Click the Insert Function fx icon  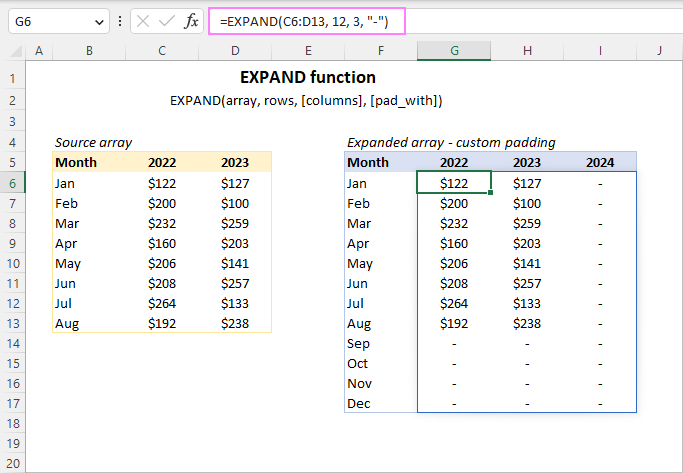(x=191, y=21)
